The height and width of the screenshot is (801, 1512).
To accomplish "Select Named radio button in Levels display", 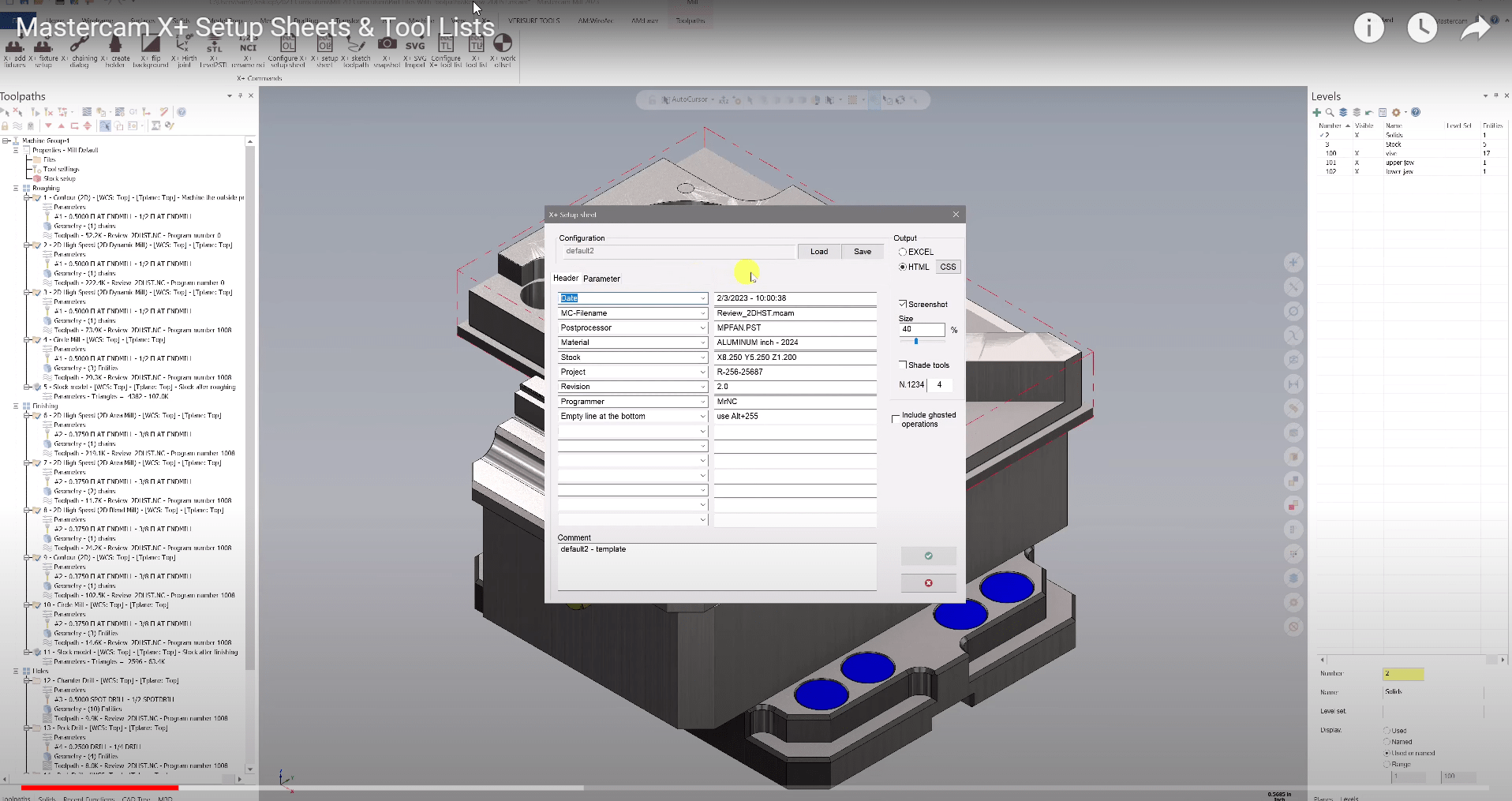I will (x=1387, y=742).
